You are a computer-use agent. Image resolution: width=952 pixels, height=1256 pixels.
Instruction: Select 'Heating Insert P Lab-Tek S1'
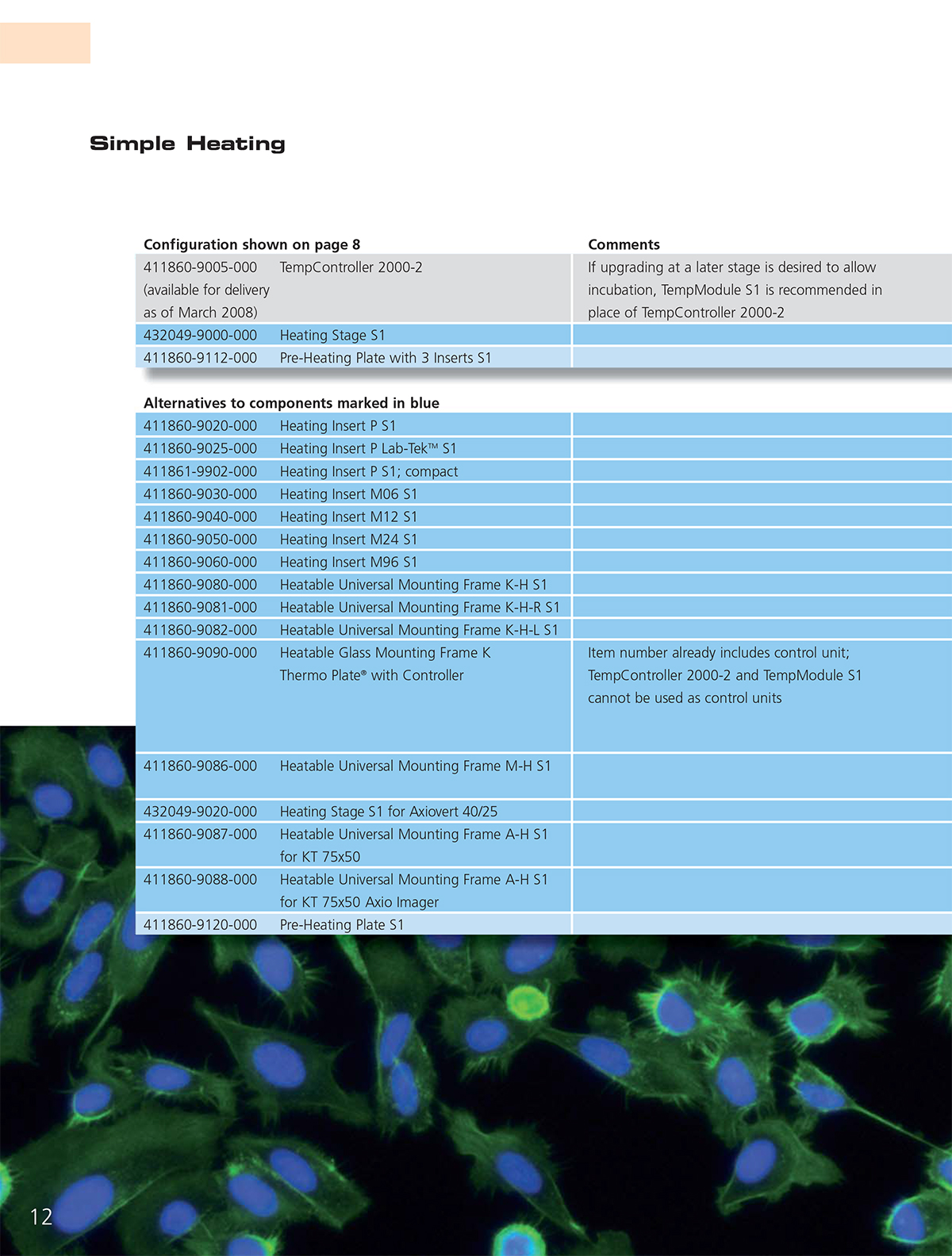368,448
